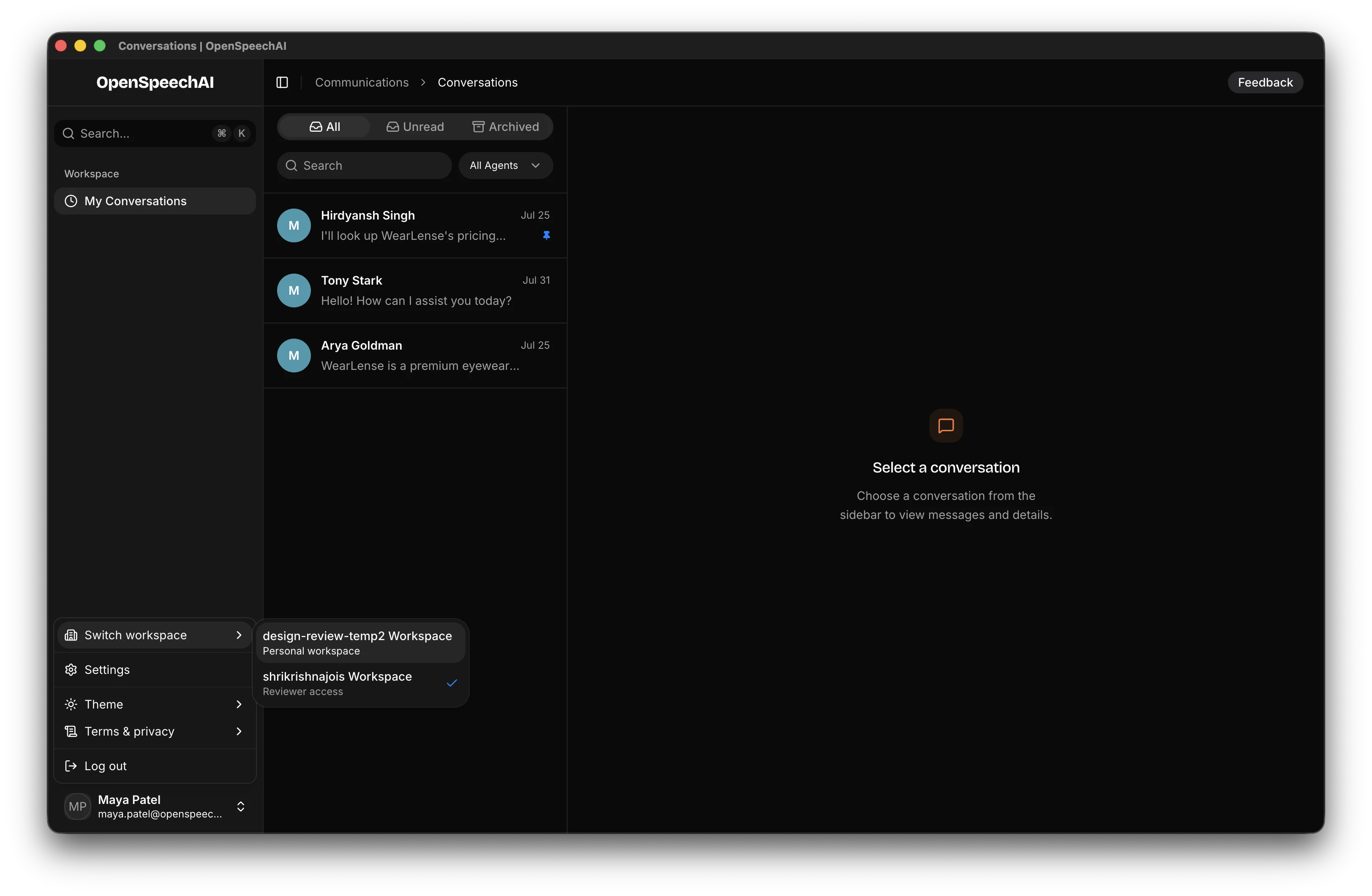
Task: Focus the conversations Search field
Action: (364, 166)
